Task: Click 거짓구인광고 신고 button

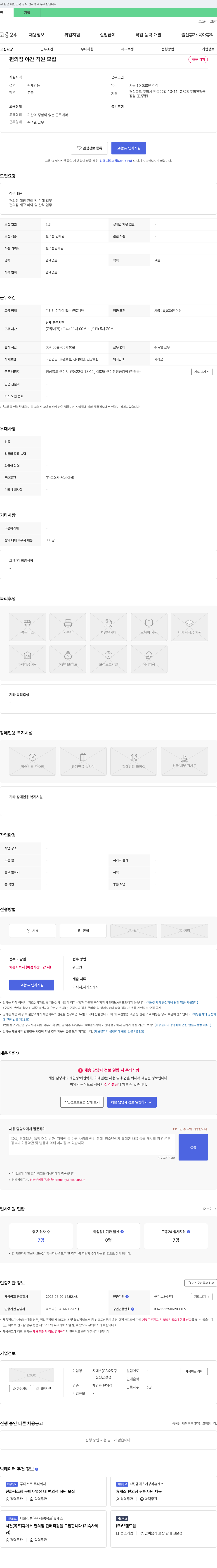Action: 200,1283
